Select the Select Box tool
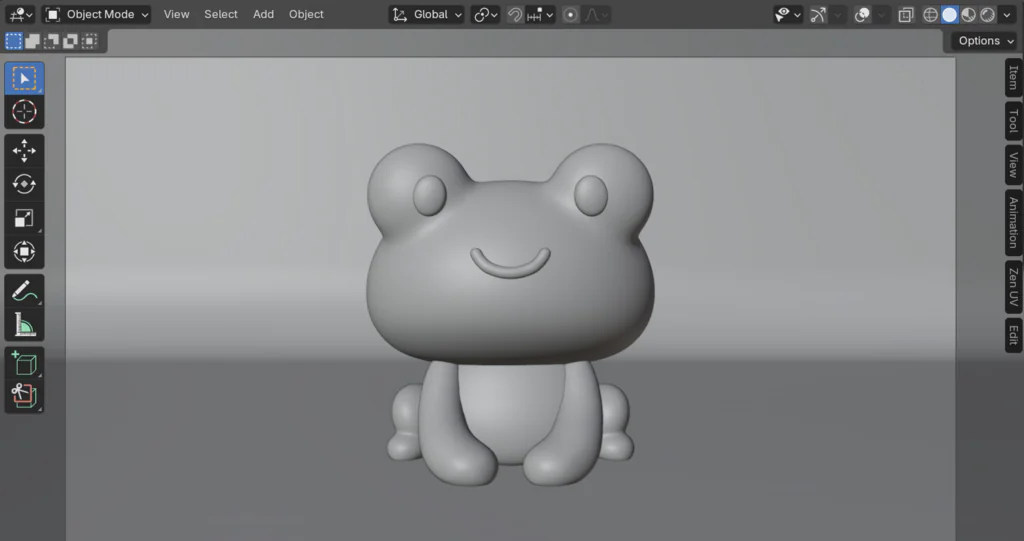This screenshot has height=541, width=1024. 24,78
